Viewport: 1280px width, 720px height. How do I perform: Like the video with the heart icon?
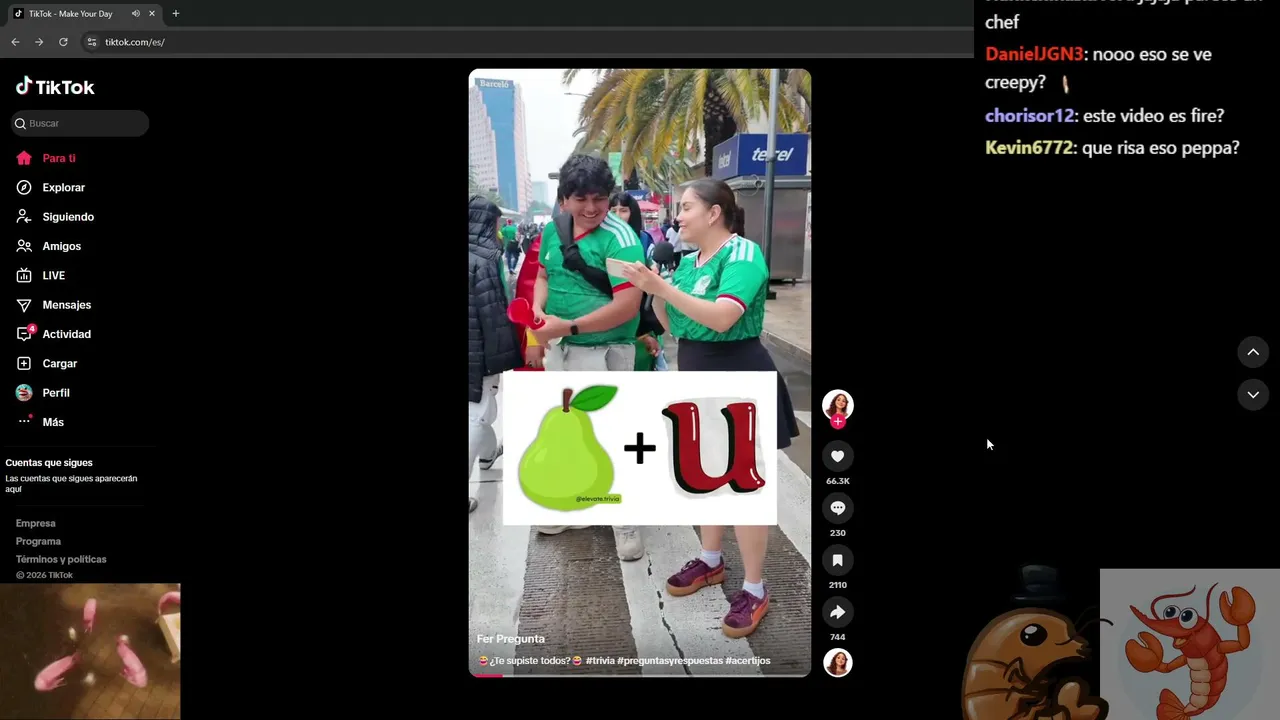[x=838, y=456]
